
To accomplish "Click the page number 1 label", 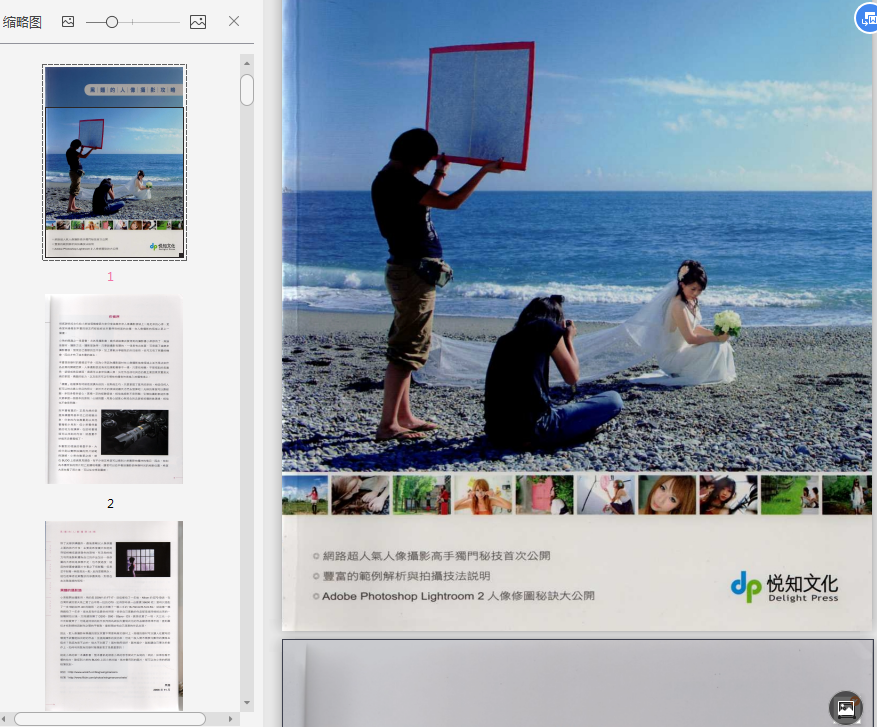I will (x=110, y=276).
